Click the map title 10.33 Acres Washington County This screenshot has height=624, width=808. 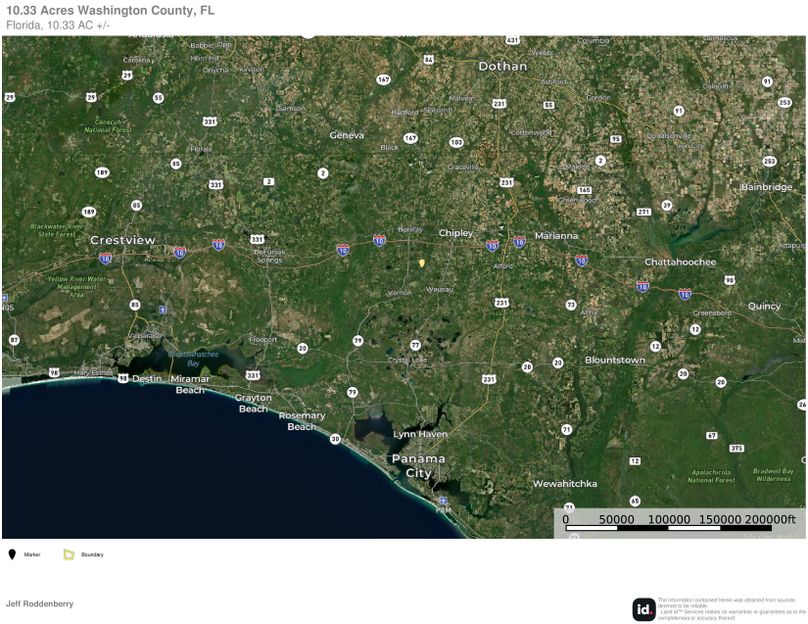point(113,9)
